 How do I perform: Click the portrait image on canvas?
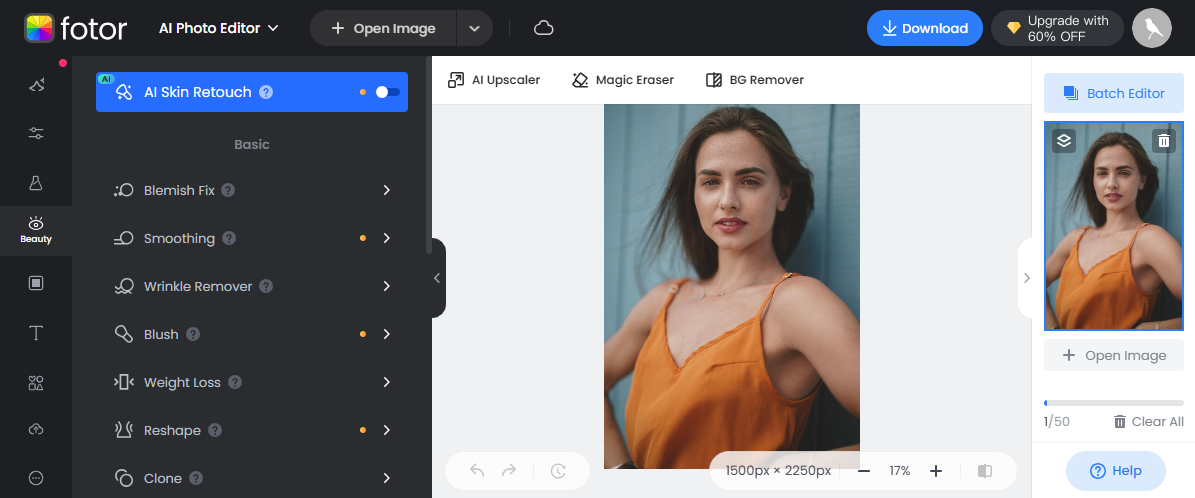(x=732, y=286)
